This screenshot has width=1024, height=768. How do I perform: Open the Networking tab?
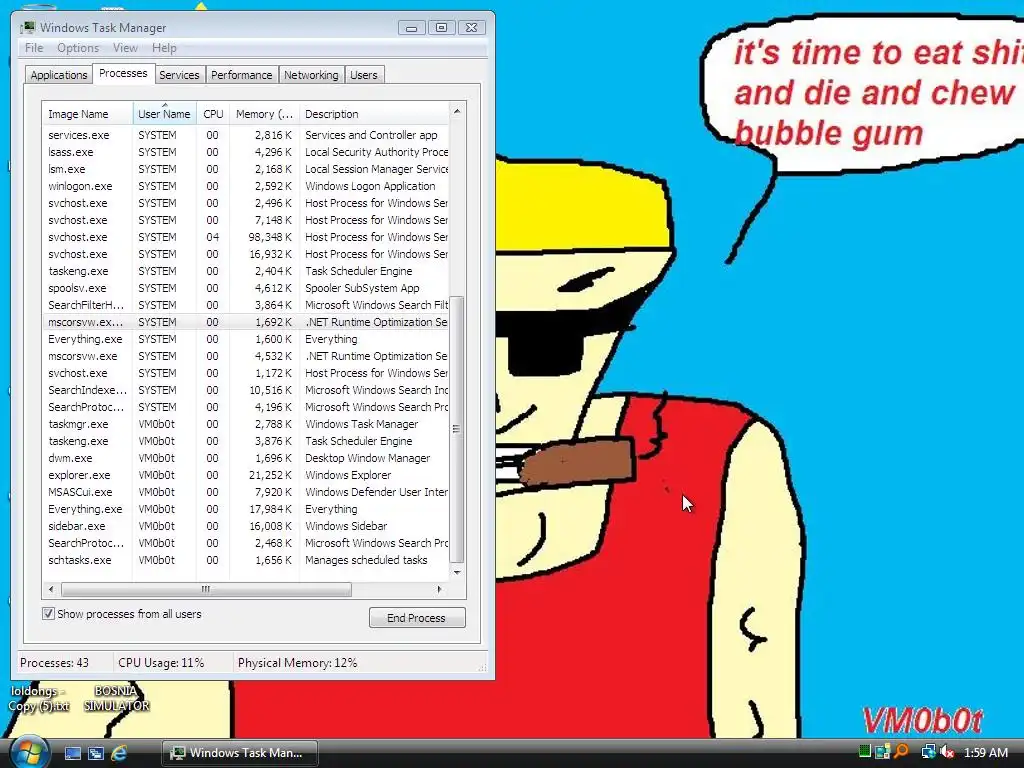(311, 75)
